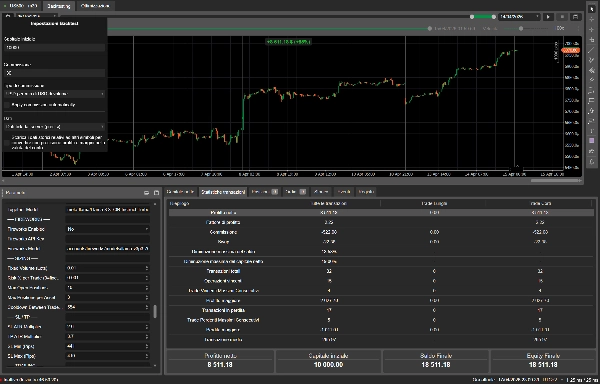Open the Backtesting tab
Screen dimensions: 600x384
tap(59, 6)
